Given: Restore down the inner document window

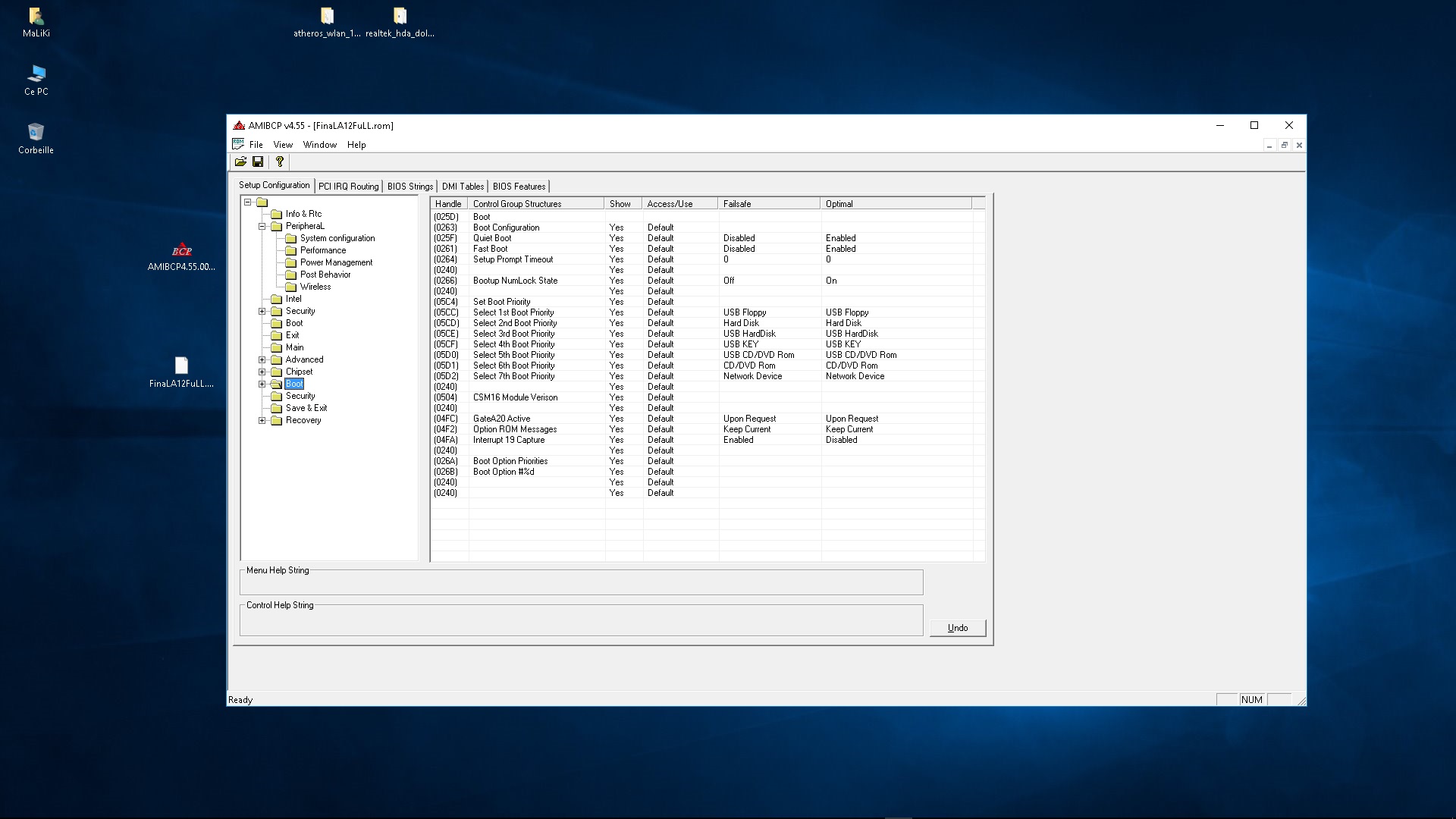Looking at the screenshot, I should (x=1284, y=145).
